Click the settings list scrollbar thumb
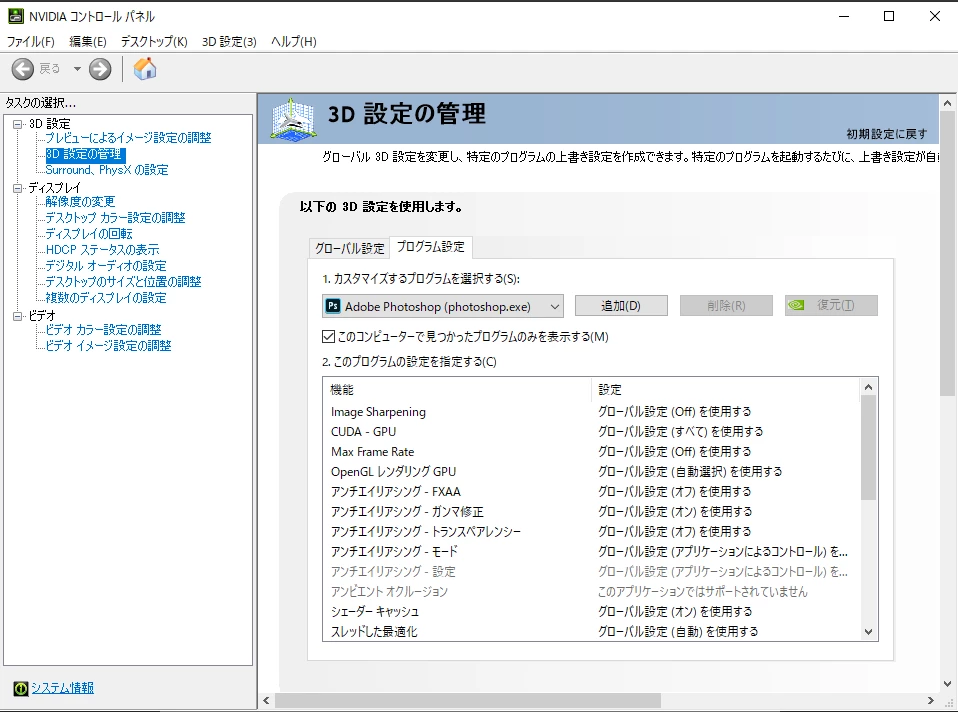This screenshot has width=958, height=712. 868,448
